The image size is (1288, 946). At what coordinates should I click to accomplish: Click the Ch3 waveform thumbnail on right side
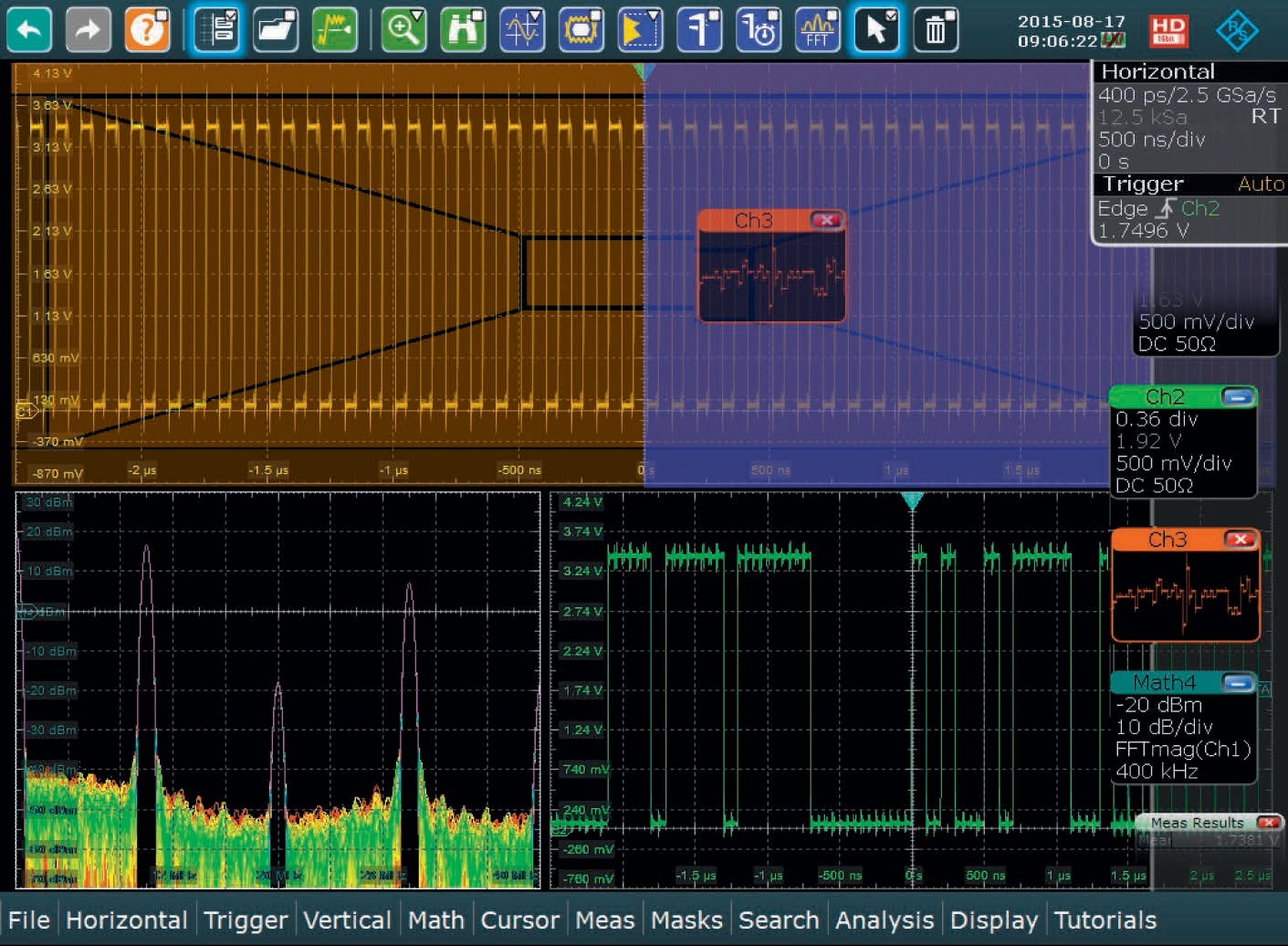[x=1185, y=595]
